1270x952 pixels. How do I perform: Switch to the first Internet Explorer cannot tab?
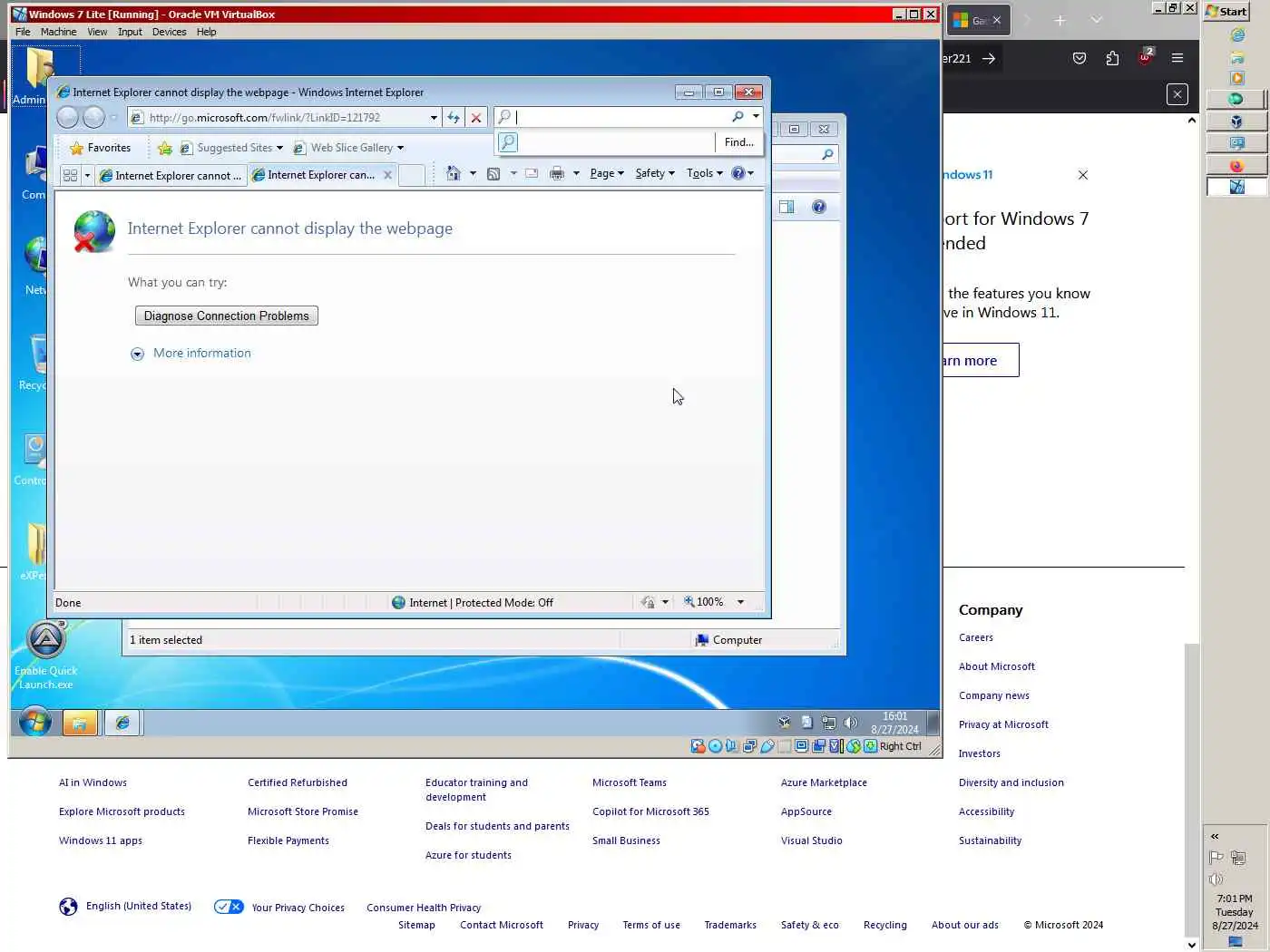coord(171,175)
